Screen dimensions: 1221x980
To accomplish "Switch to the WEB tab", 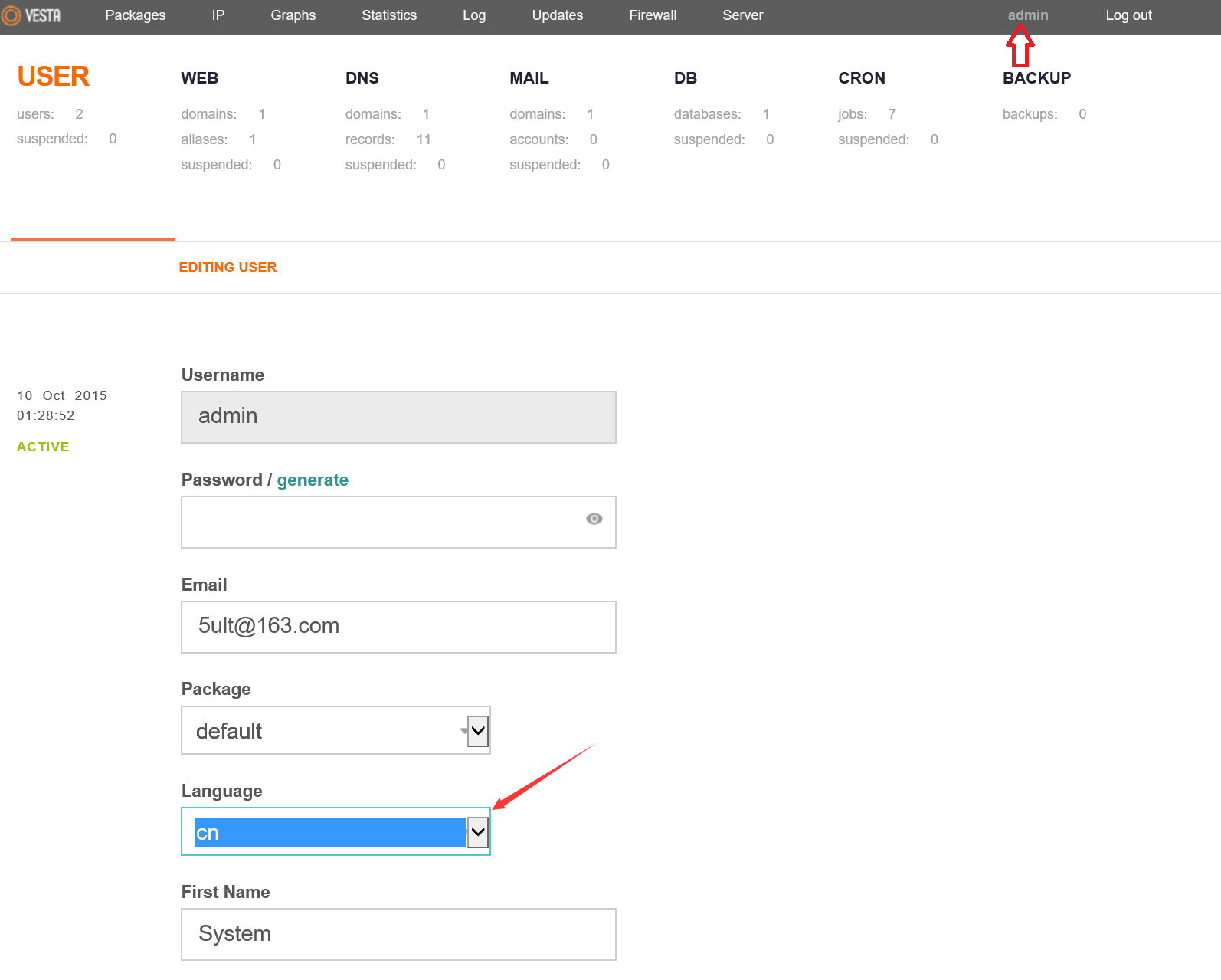I will coord(199,78).
